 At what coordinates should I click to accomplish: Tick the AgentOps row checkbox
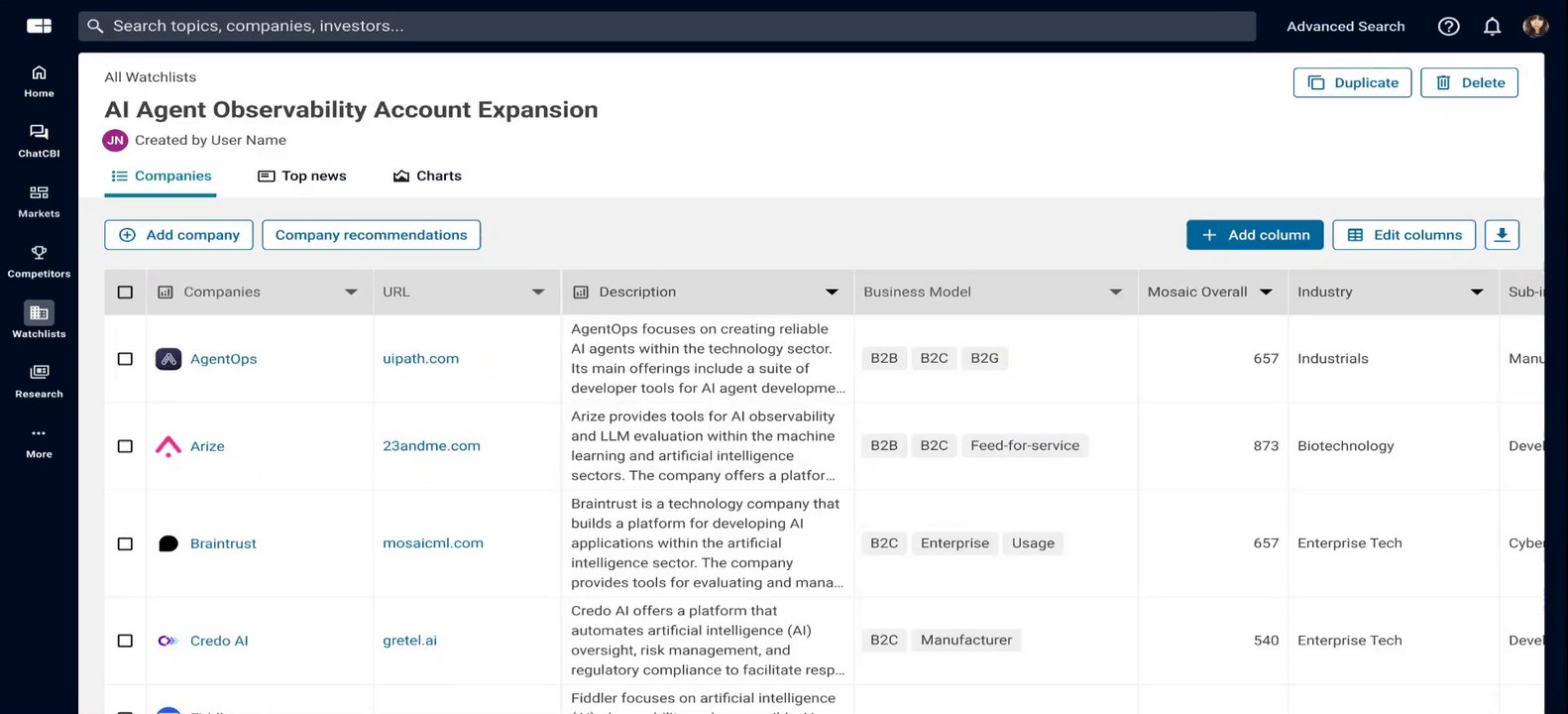125,359
